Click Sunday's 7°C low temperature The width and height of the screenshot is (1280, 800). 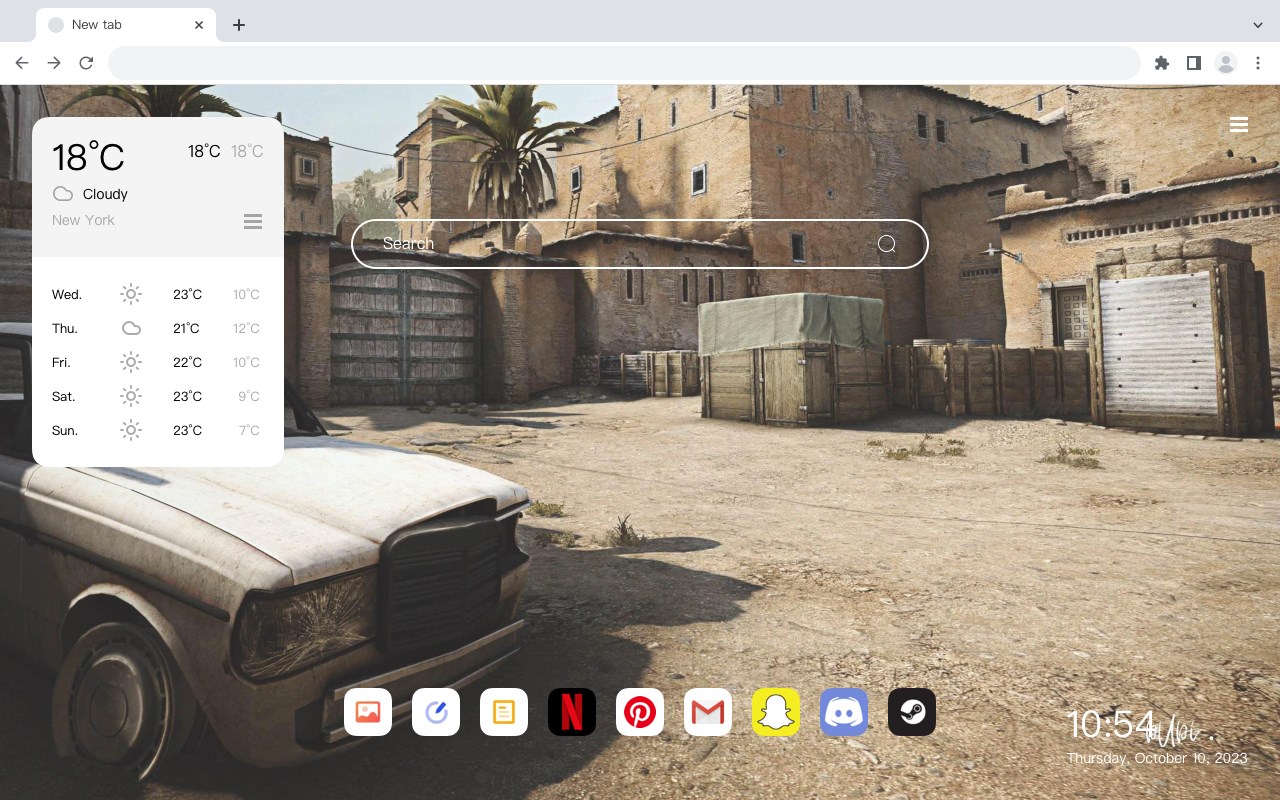click(x=249, y=430)
